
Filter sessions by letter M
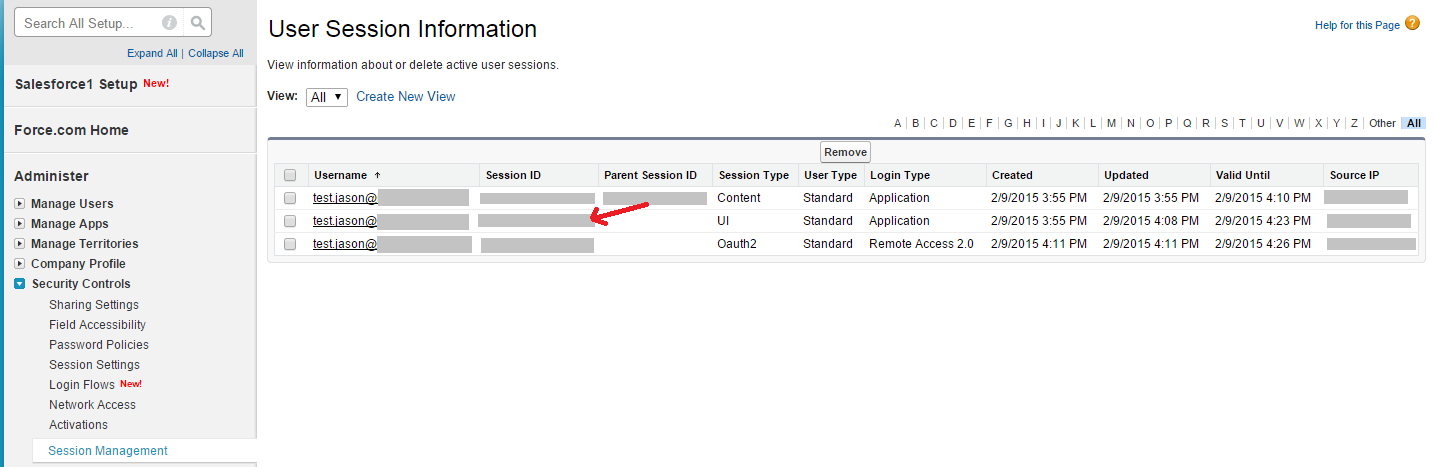(x=1111, y=124)
